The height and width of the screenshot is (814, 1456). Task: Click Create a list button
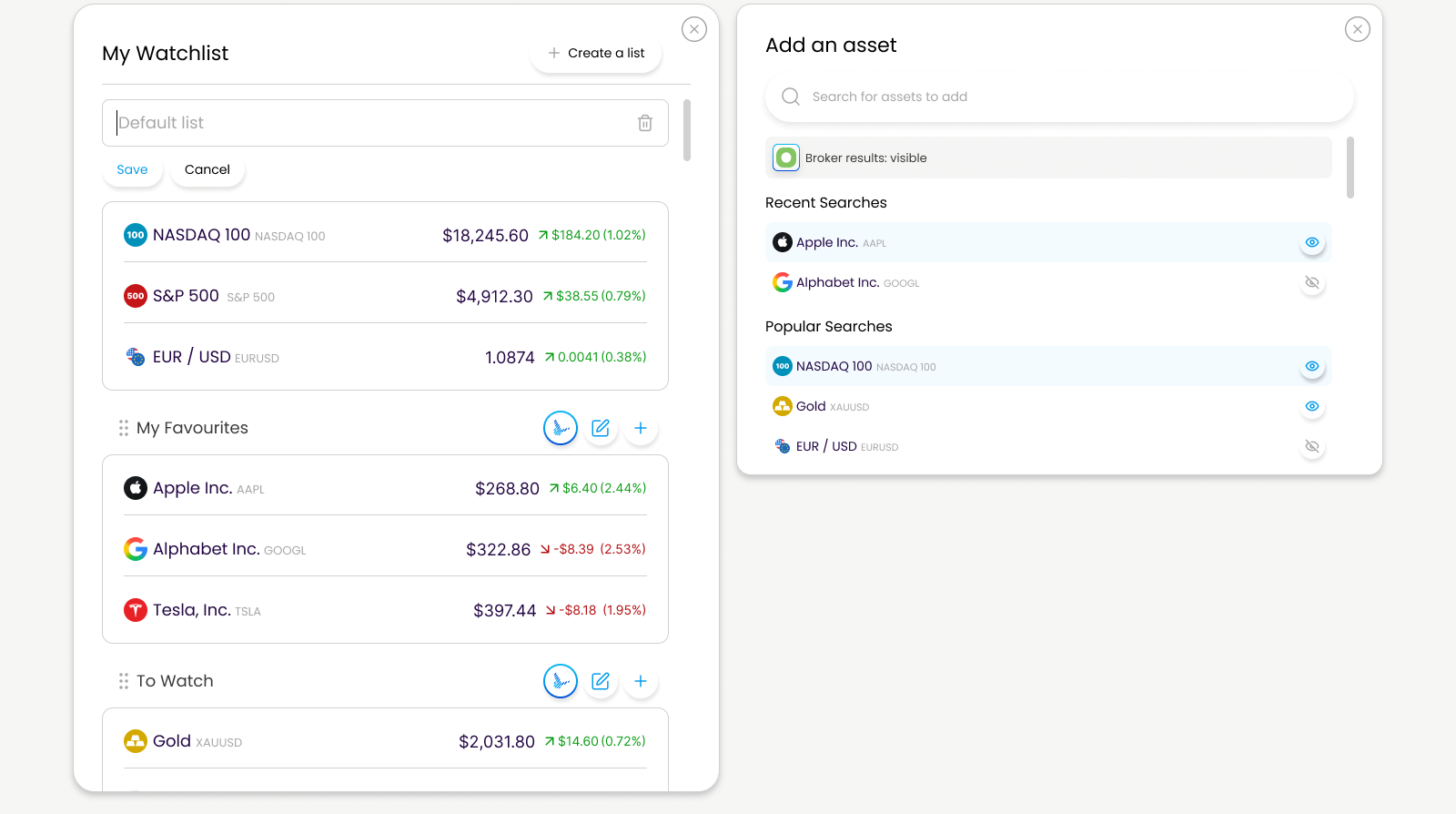point(596,53)
